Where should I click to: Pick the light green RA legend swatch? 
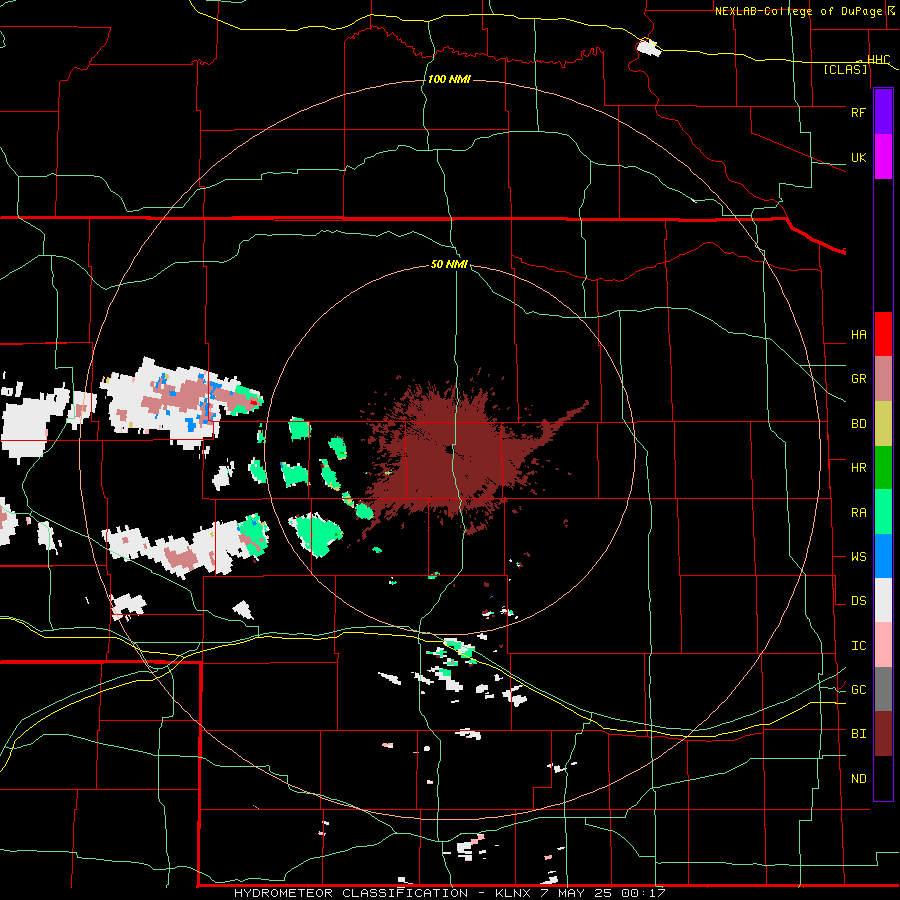[x=883, y=512]
